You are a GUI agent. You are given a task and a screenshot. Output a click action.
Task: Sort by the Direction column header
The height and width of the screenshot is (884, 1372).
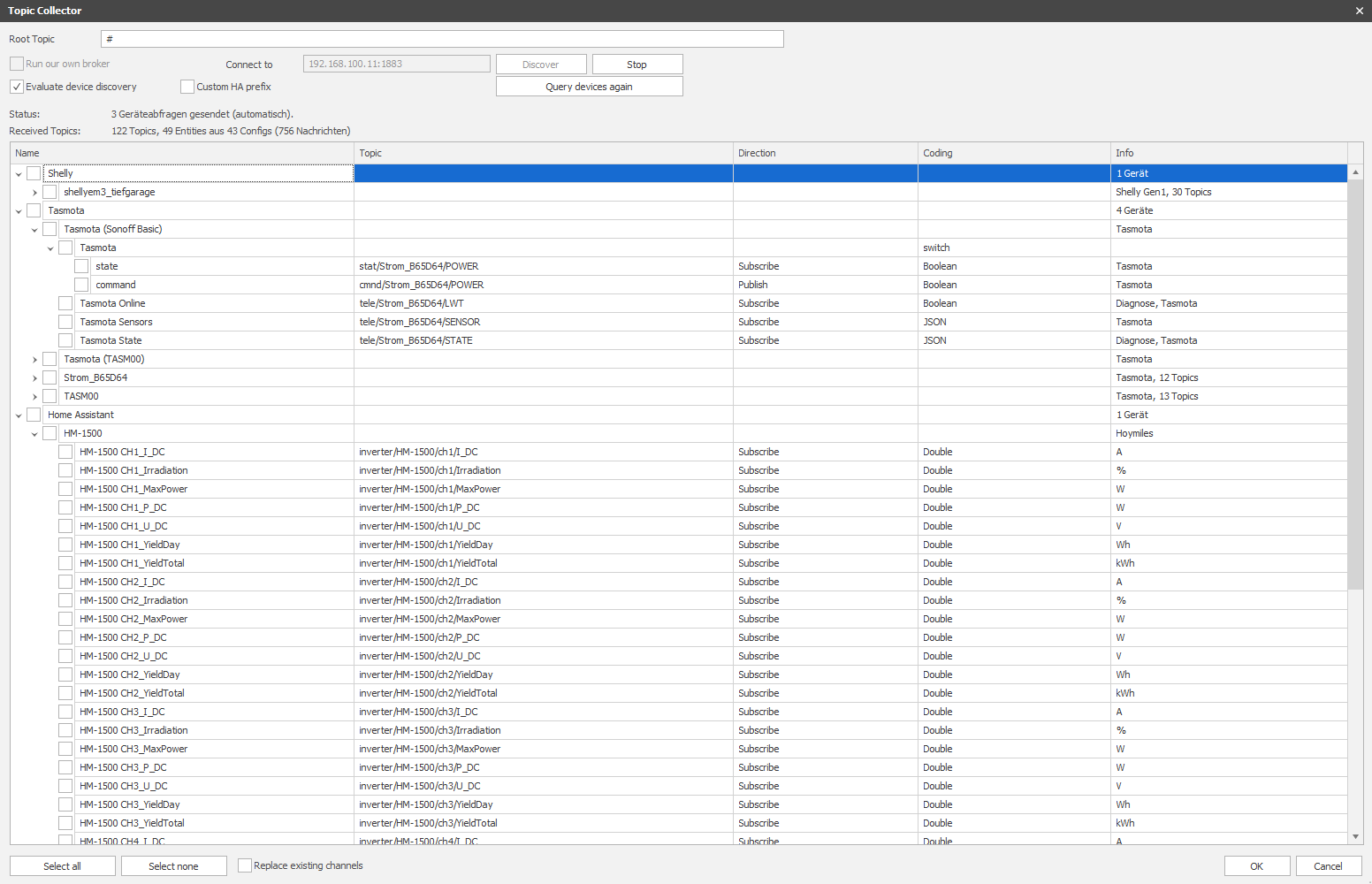pyautogui.click(x=826, y=153)
